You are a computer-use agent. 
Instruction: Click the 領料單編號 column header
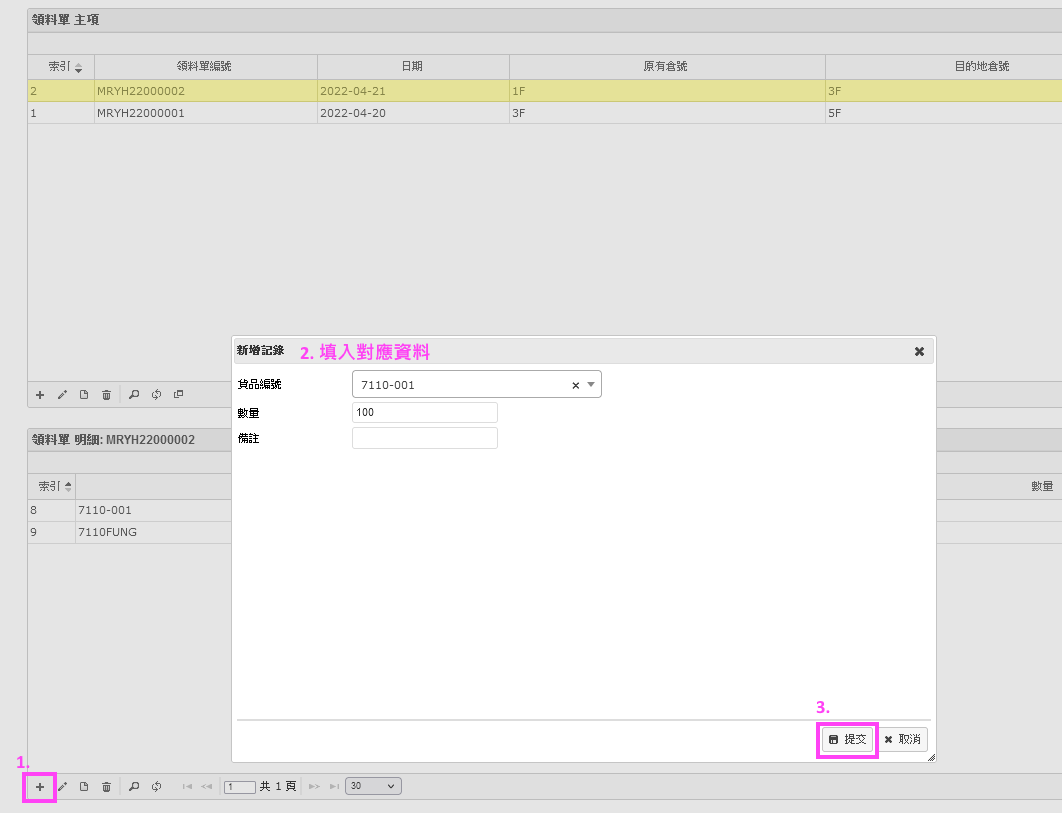point(204,66)
